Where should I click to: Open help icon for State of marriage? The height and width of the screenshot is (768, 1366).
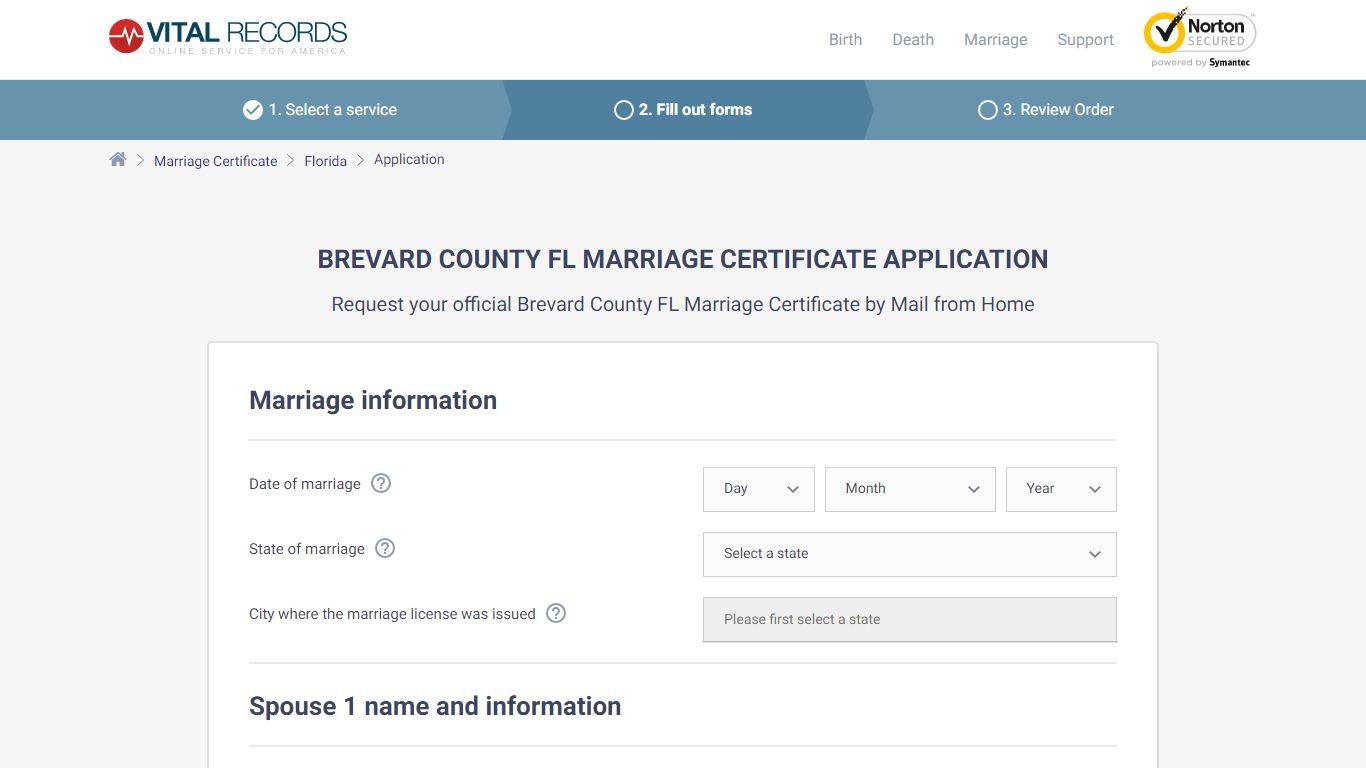coord(385,548)
